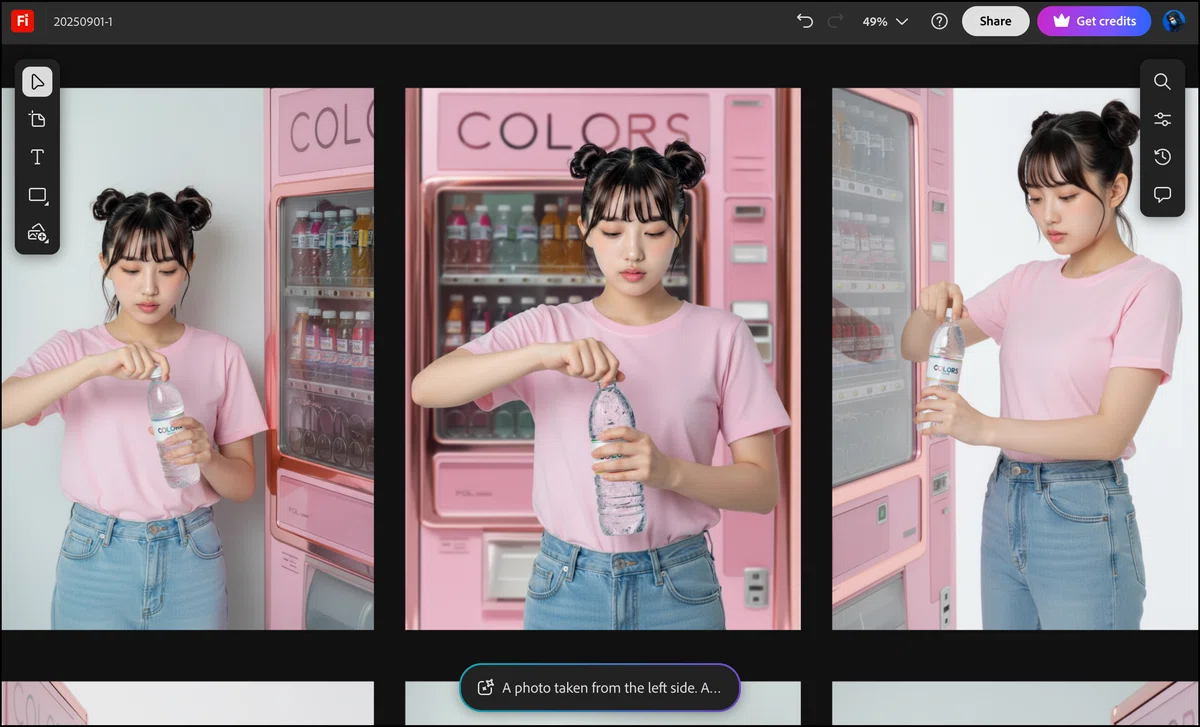Open the adjustments sliders panel icon
The image size is (1200, 727).
pyautogui.click(x=1162, y=119)
